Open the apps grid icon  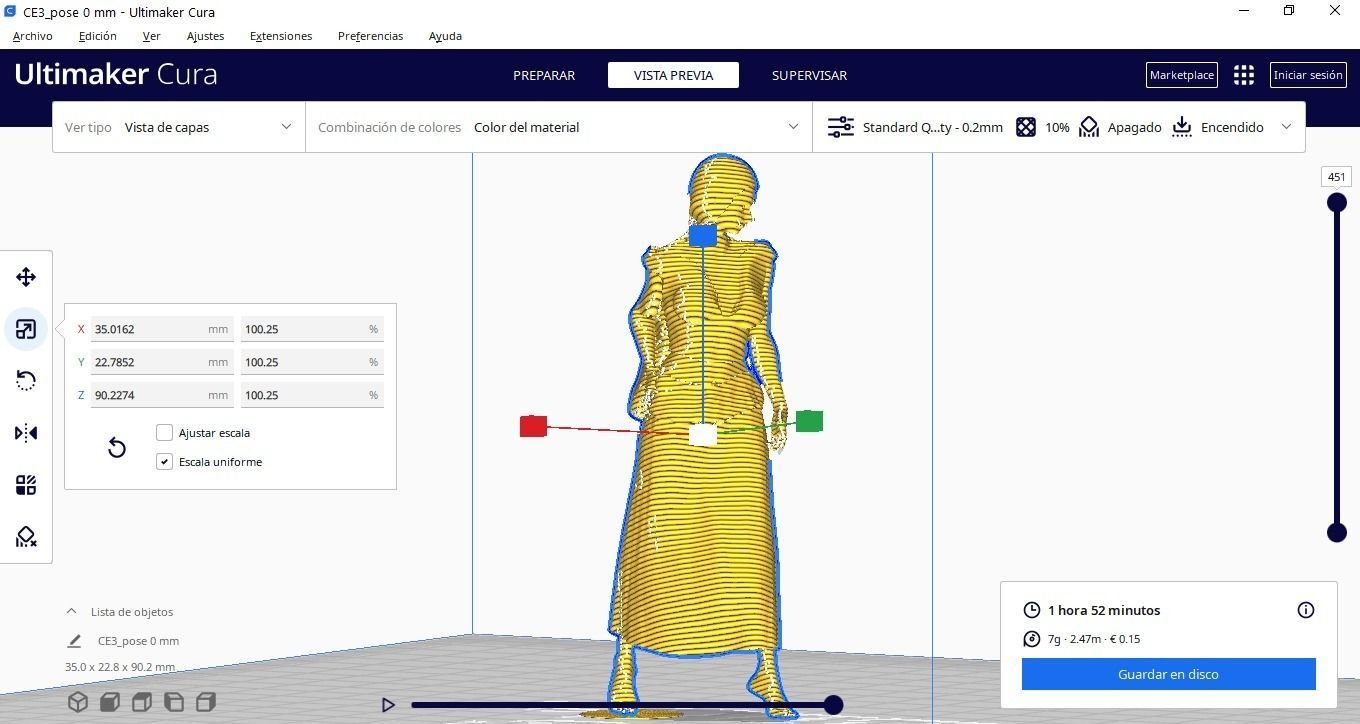pos(1244,75)
